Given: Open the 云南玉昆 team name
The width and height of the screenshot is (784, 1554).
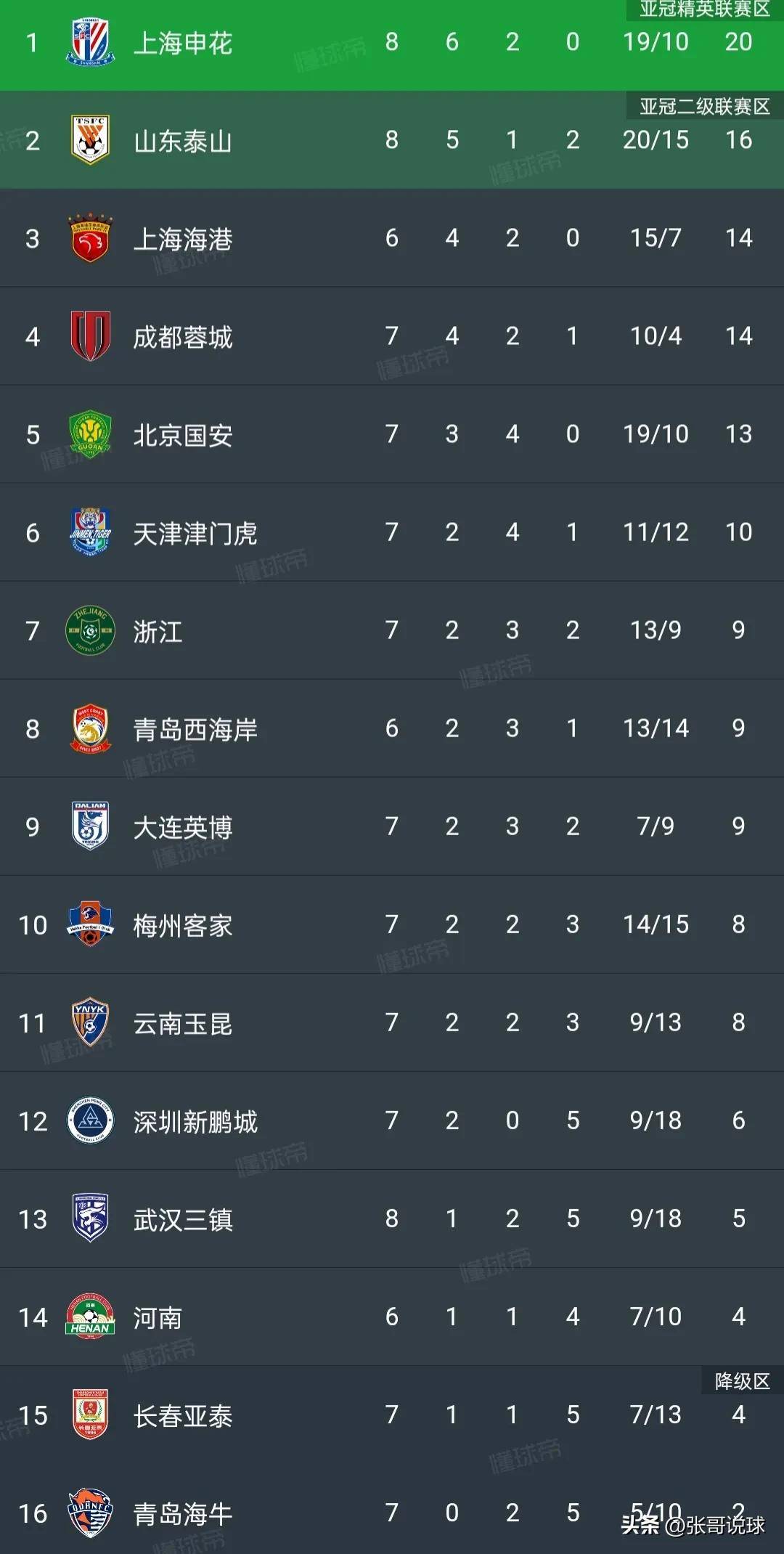Looking at the screenshot, I should pos(183,1023).
